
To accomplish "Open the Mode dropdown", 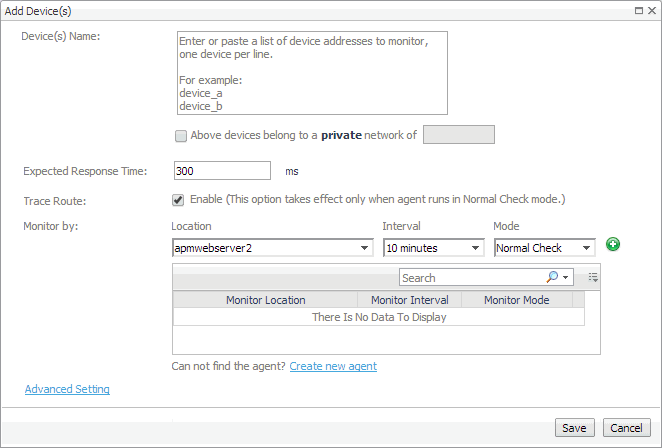I will pos(587,247).
